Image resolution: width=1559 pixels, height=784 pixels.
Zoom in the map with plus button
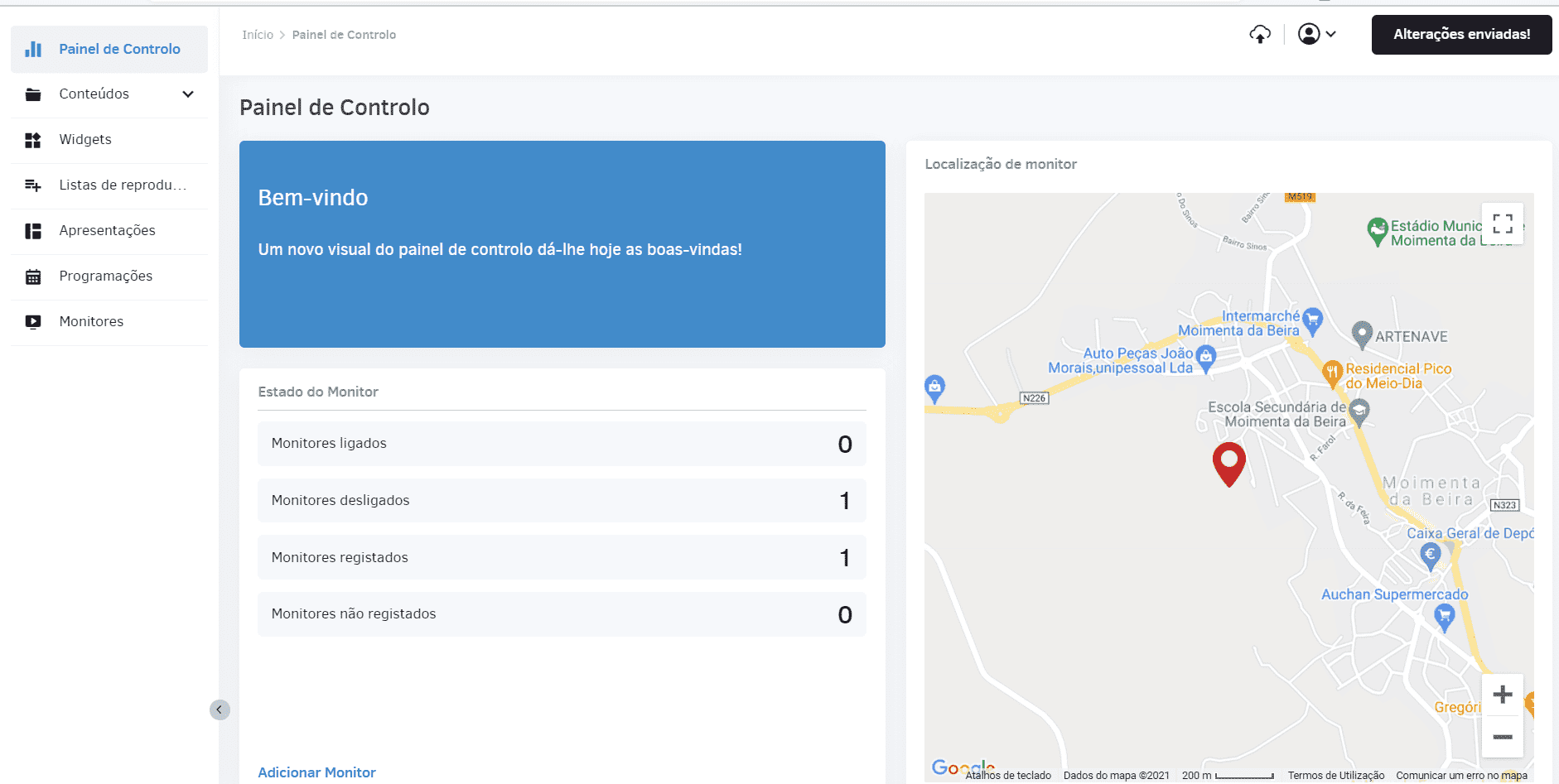pyautogui.click(x=1503, y=695)
